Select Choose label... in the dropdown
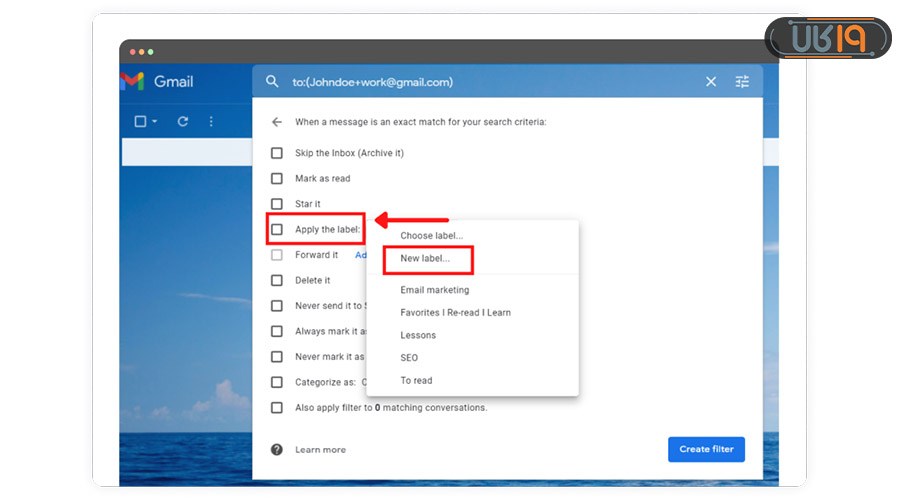The image size is (900, 500). (x=431, y=236)
